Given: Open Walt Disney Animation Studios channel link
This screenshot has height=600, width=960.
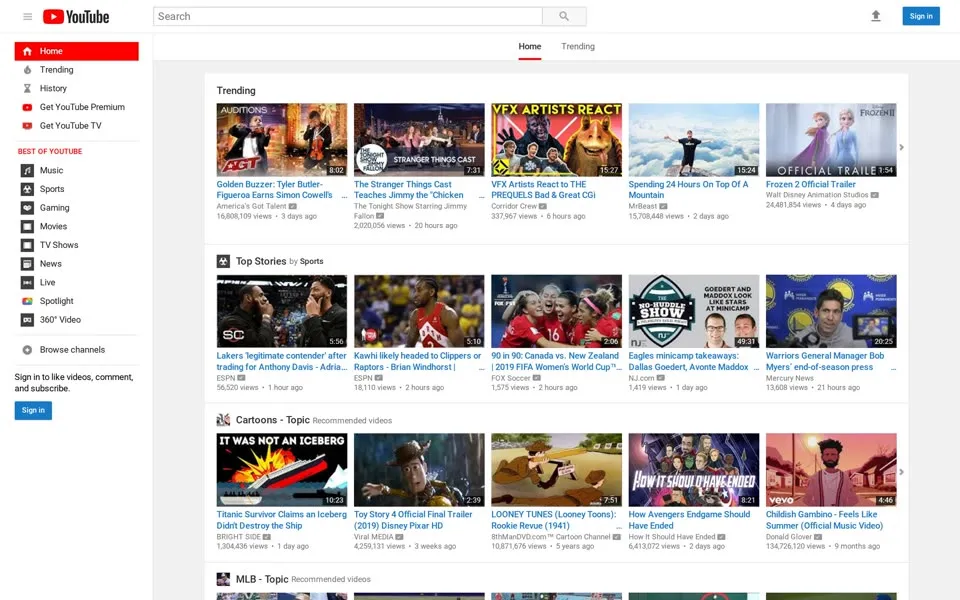Looking at the screenshot, I should tap(817, 195).
